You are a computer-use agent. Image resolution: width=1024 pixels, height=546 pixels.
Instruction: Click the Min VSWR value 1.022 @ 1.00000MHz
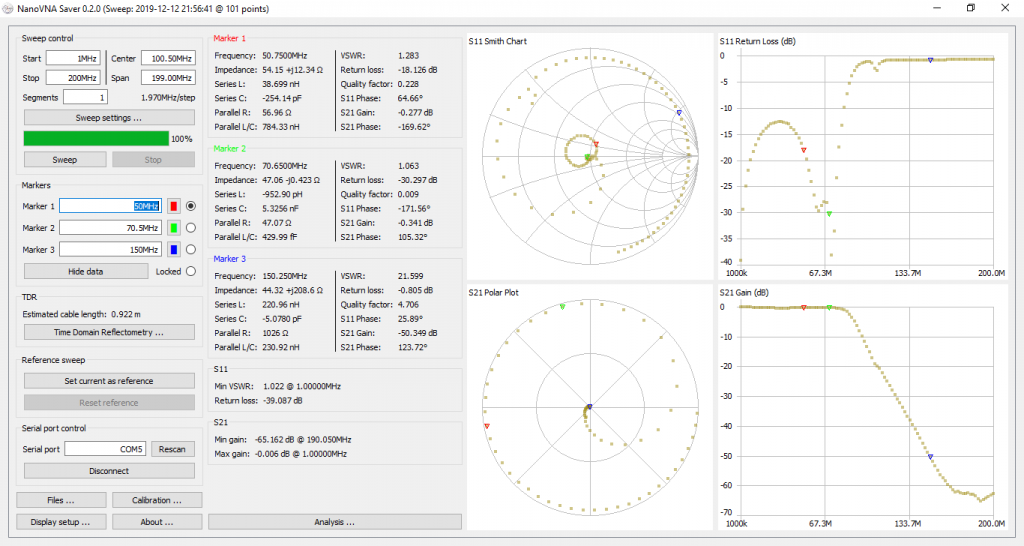[x=301, y=386]
